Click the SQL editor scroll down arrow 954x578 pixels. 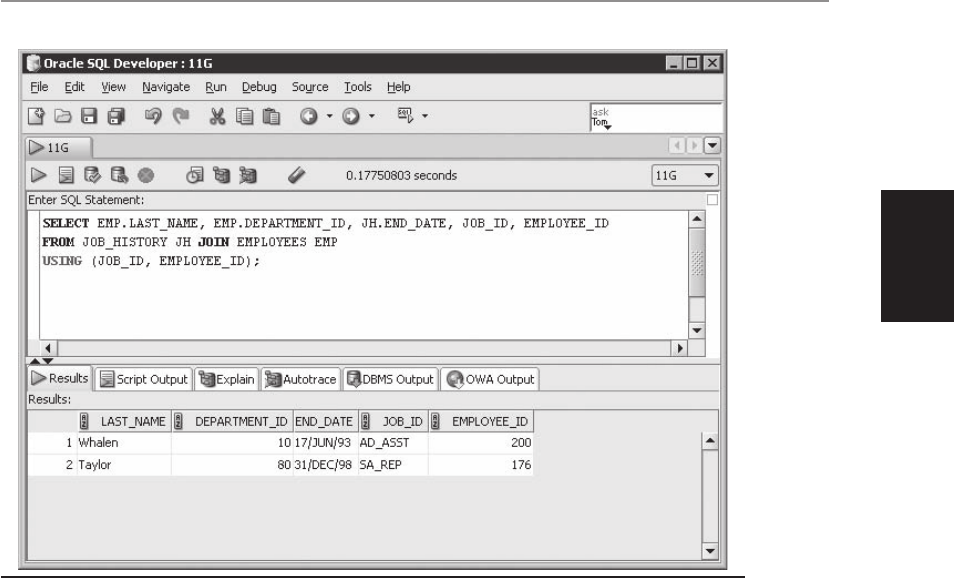tap(697, 330)
